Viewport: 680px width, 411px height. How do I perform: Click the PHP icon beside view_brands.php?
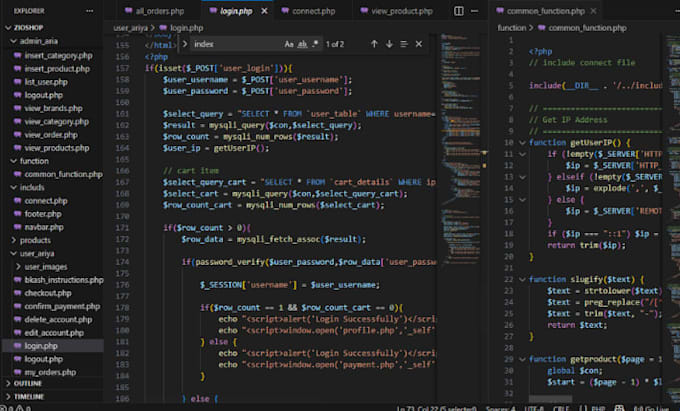coord(17,108)
